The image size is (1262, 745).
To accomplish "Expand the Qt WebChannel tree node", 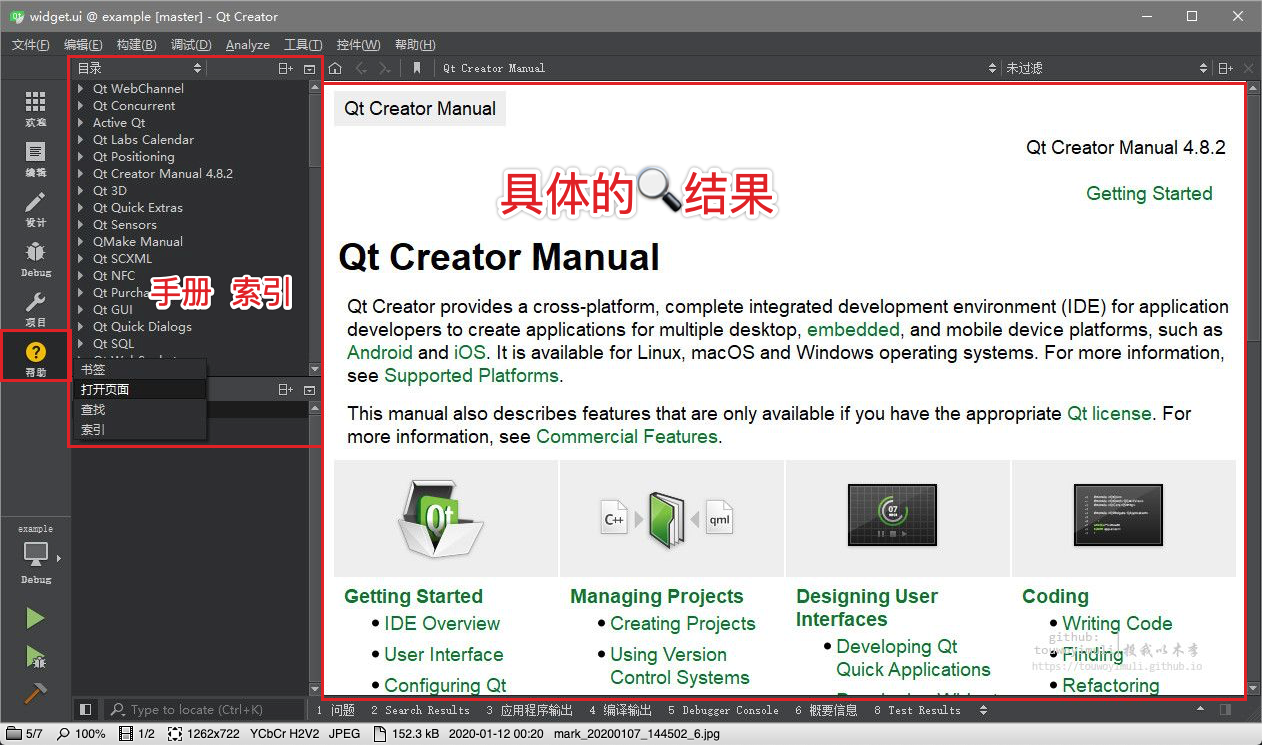I will coord(80,89).
